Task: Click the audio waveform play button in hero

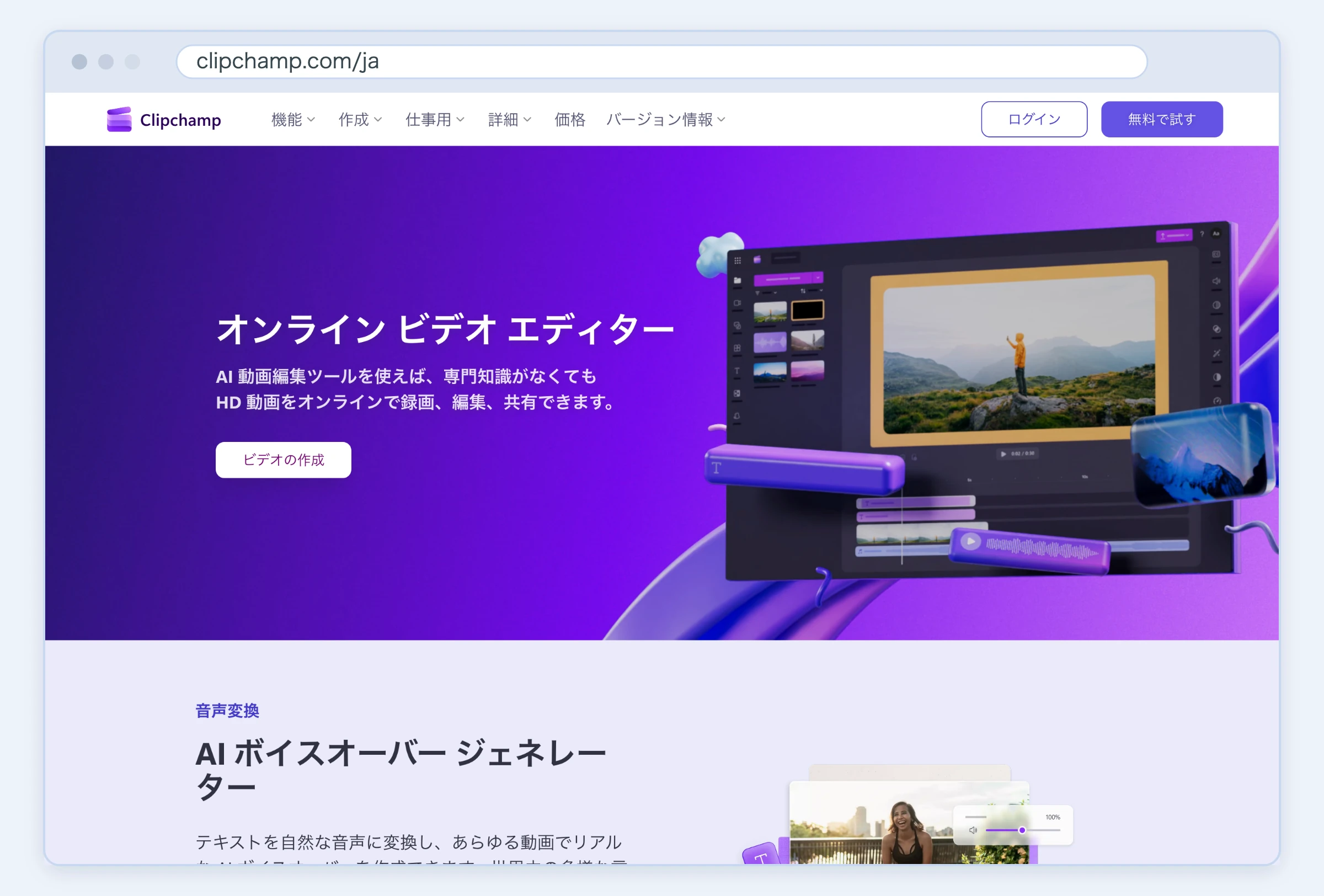Action: click(970, 541)
